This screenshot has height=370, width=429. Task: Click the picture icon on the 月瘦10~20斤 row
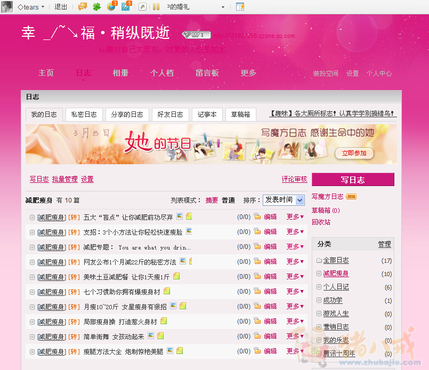click(x=173, y=306)
